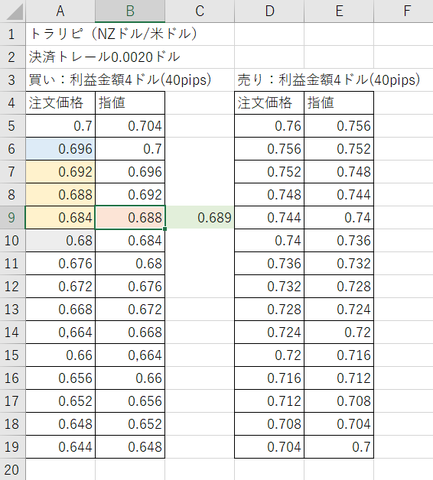Click cell B7 containing 0.696
The height and width of the screenshot is (480, 433).
130,172
